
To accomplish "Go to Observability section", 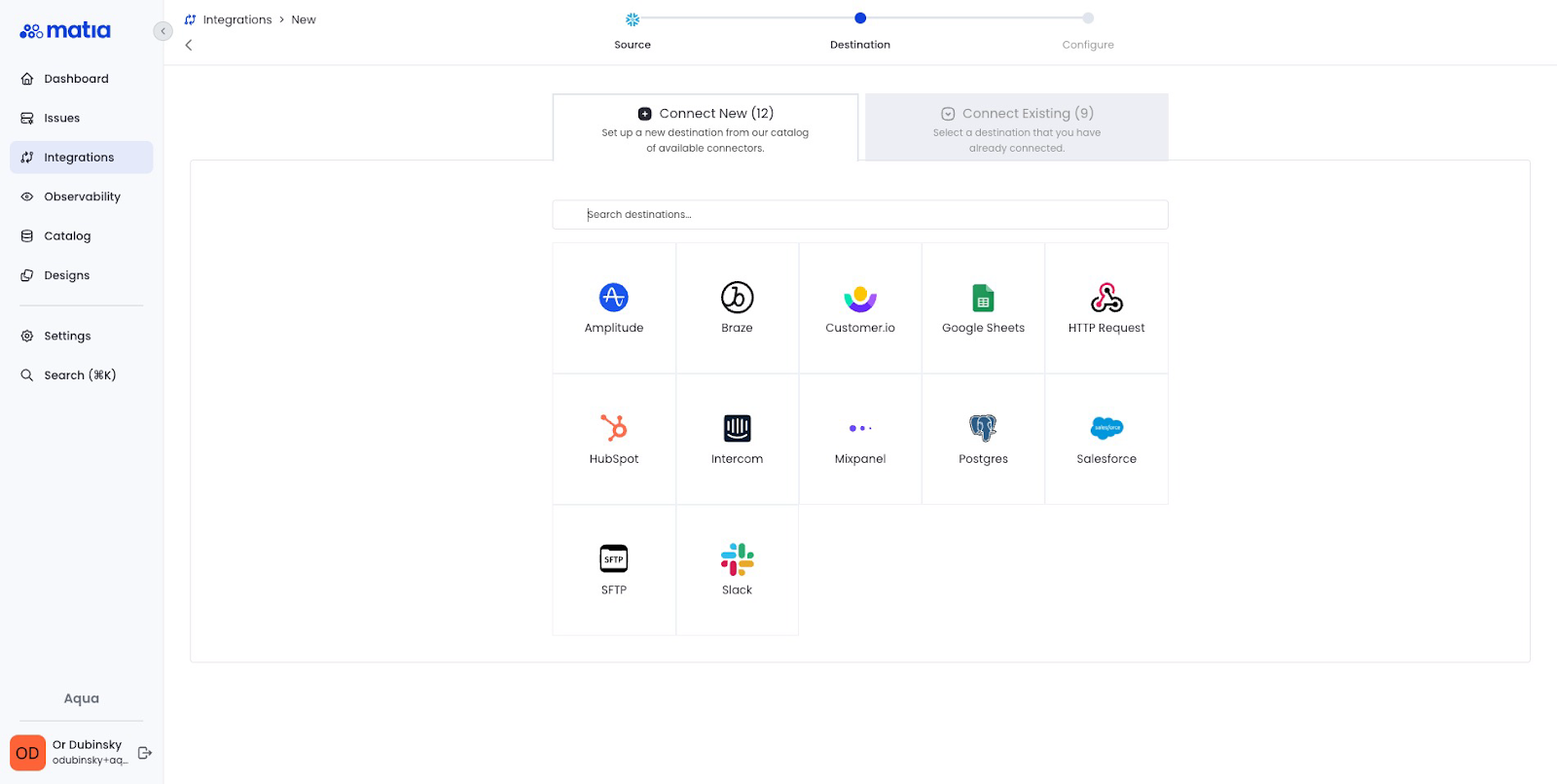I will pyautogui.click(x=82, y=196).
